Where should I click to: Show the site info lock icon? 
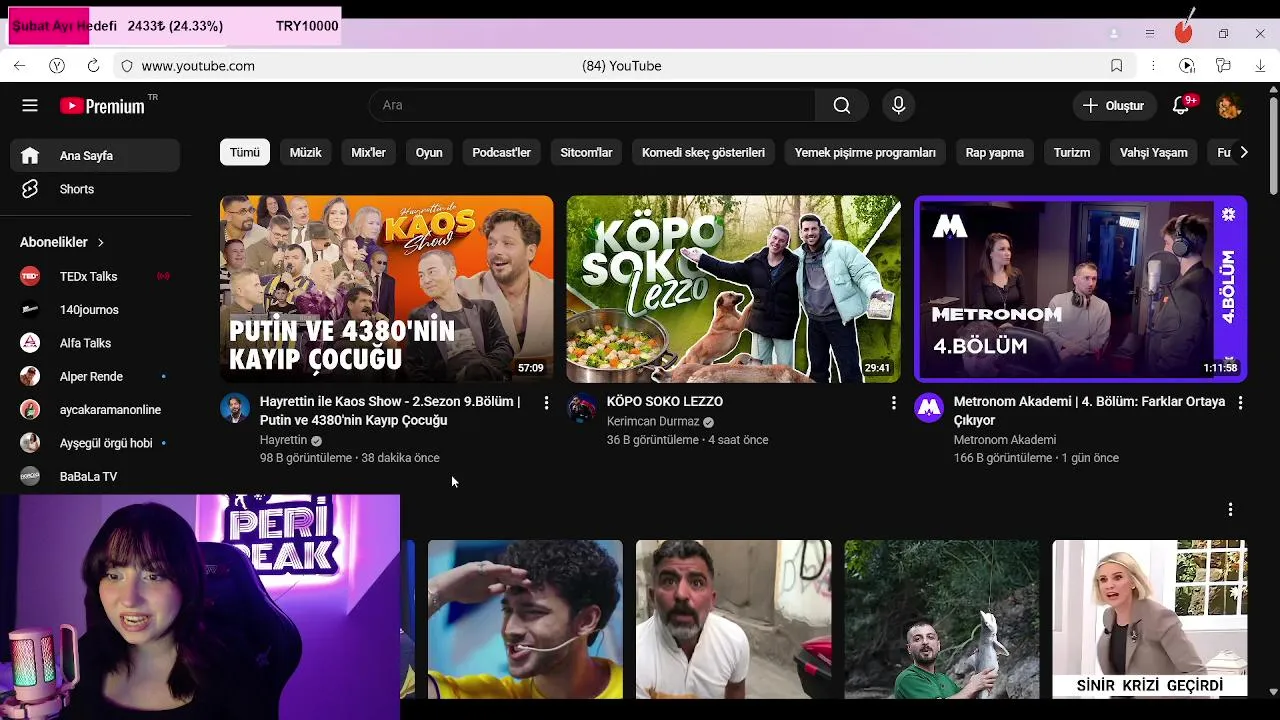click(x=127, y=65)
